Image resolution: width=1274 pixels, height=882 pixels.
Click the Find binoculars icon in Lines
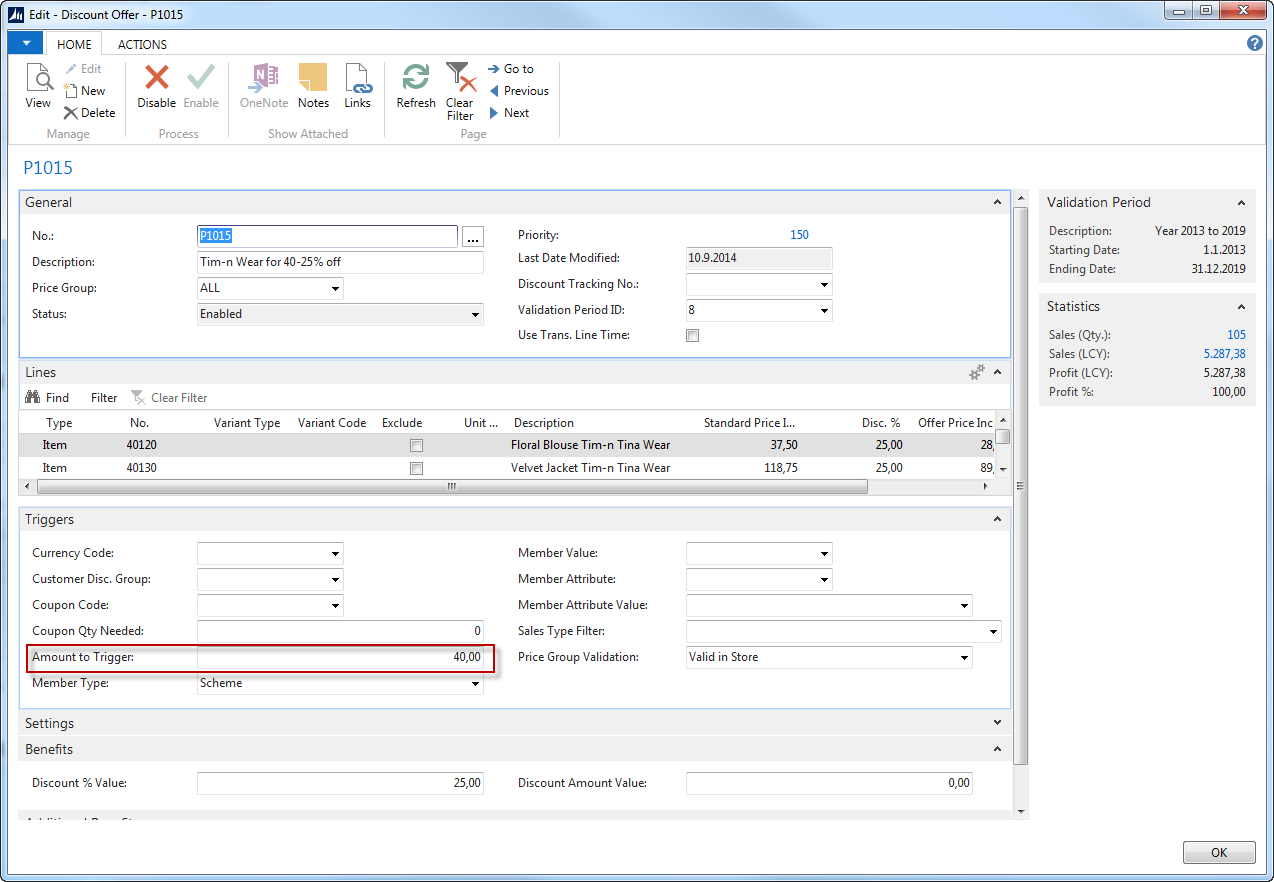click(x=32, y=398)
